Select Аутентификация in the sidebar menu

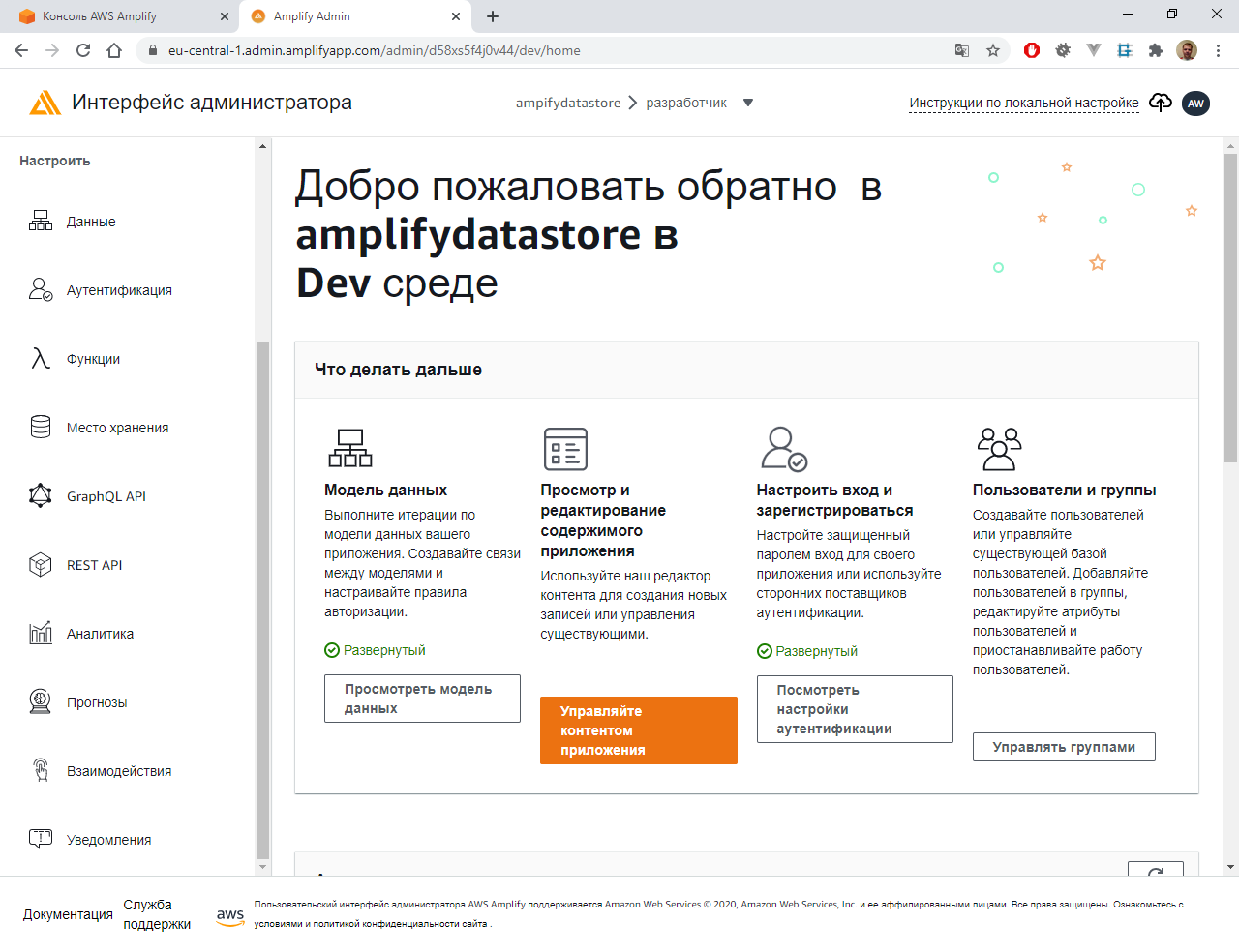coord(119,290)
